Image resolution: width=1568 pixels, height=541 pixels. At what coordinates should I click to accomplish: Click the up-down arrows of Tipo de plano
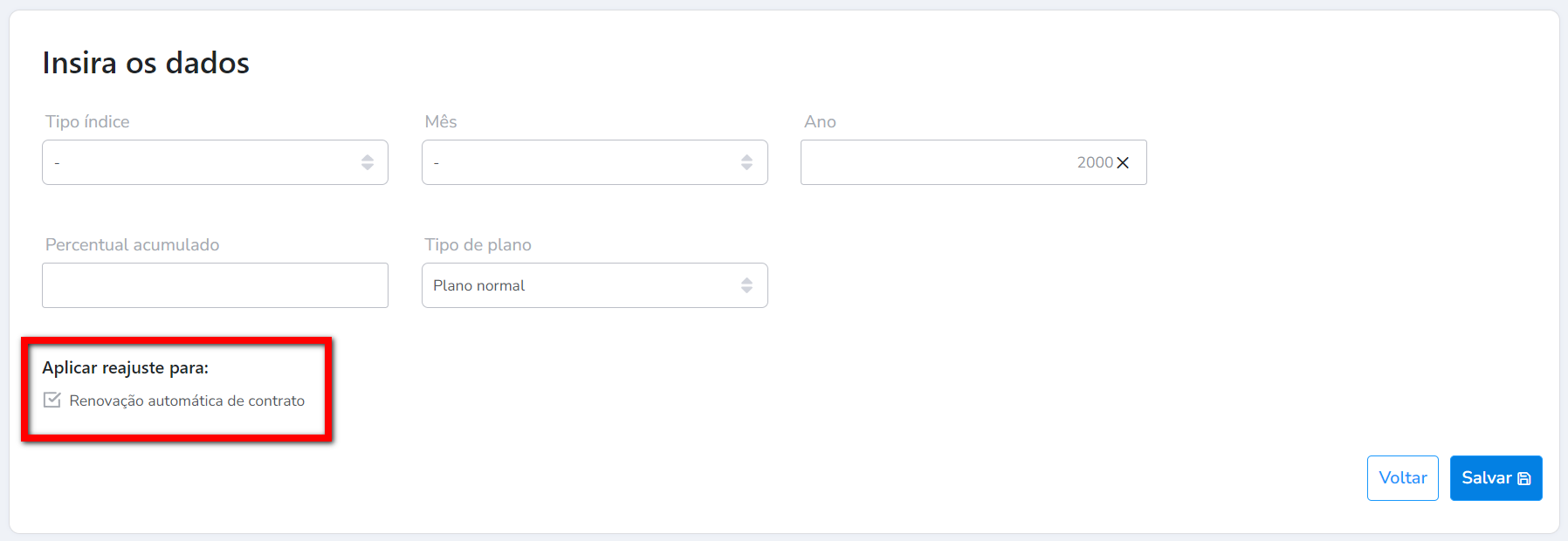coord(746,285)
